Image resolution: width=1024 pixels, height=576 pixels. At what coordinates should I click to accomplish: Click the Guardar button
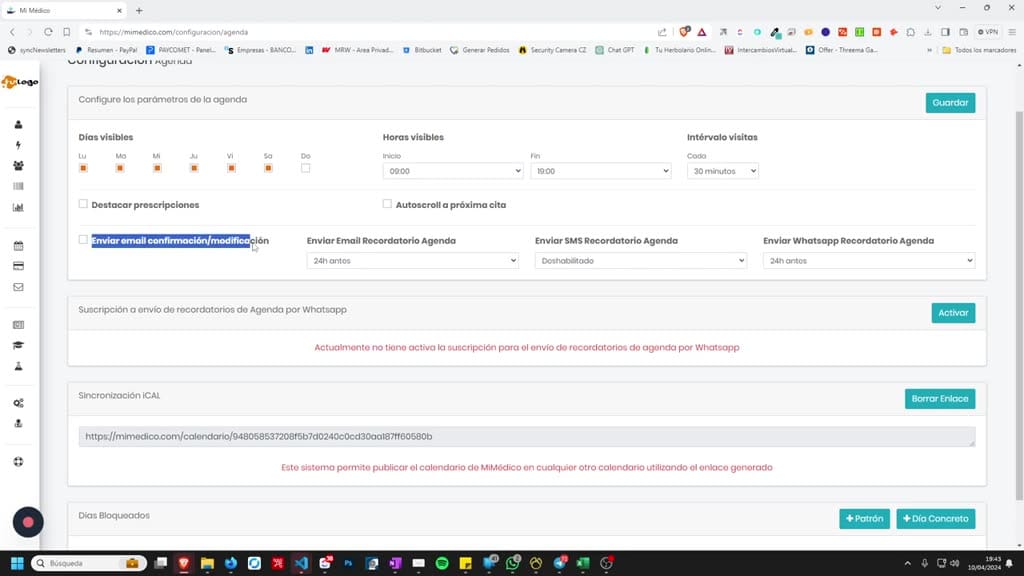tap(950, 103)
